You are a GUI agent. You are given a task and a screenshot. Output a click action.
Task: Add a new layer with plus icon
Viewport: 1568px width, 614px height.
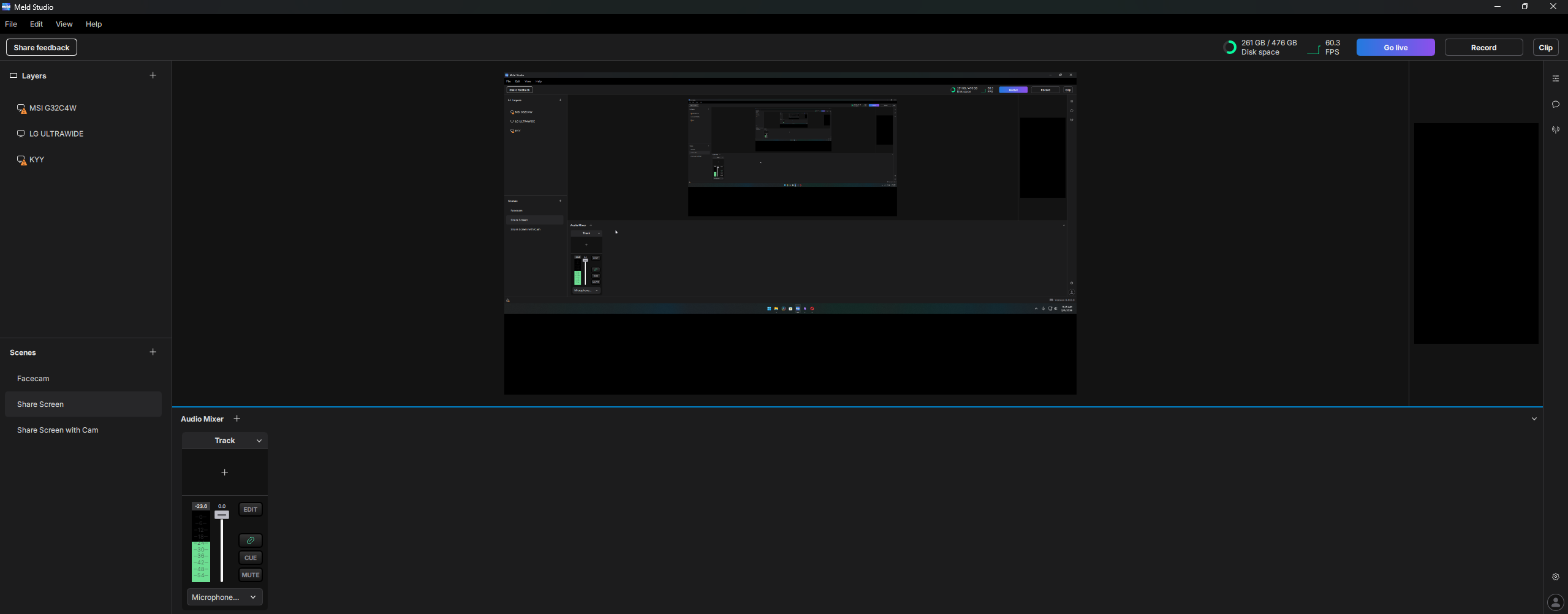pyautogui.click(x=153, y=75)
